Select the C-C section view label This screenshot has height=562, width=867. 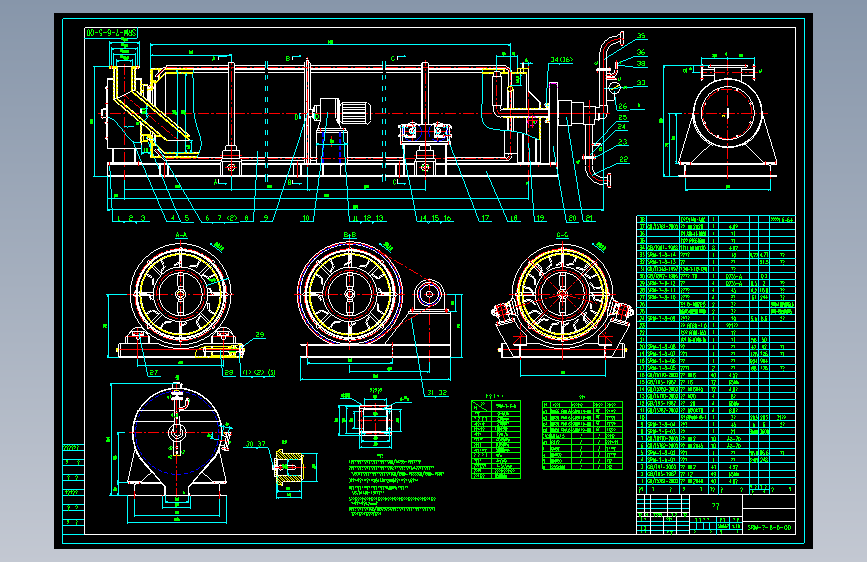click(562, 235)
